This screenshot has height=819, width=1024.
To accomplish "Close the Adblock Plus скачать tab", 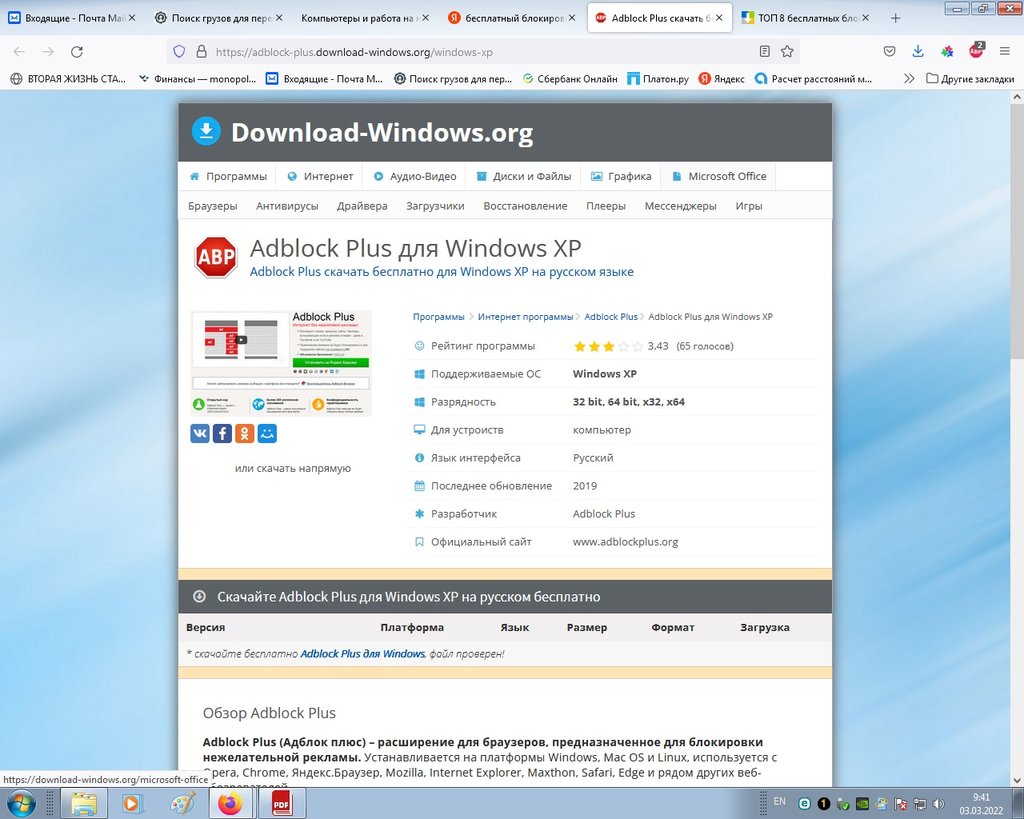I will click(719, 18).
